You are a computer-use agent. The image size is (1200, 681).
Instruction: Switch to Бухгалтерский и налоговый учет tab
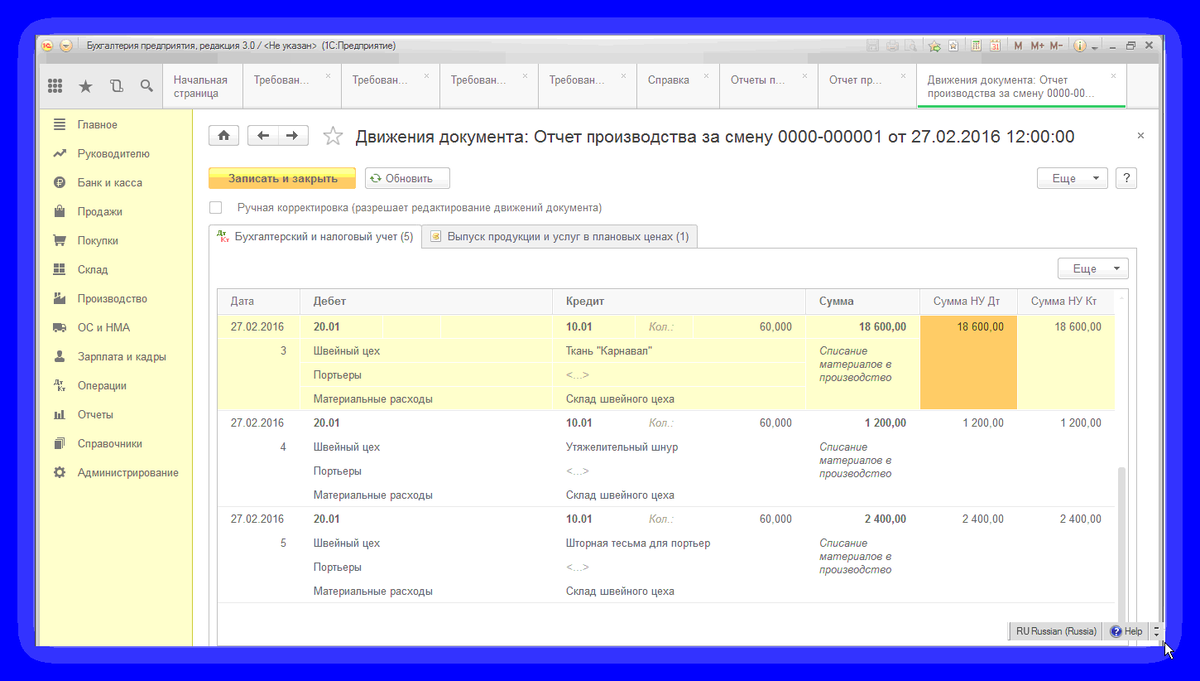[x=314, y=237]
